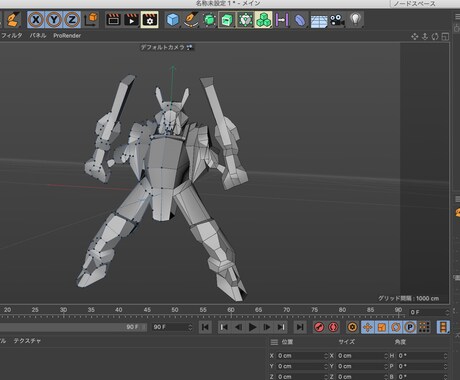Toggle Point Level Animation dots icon

click(x=424, y=327)
